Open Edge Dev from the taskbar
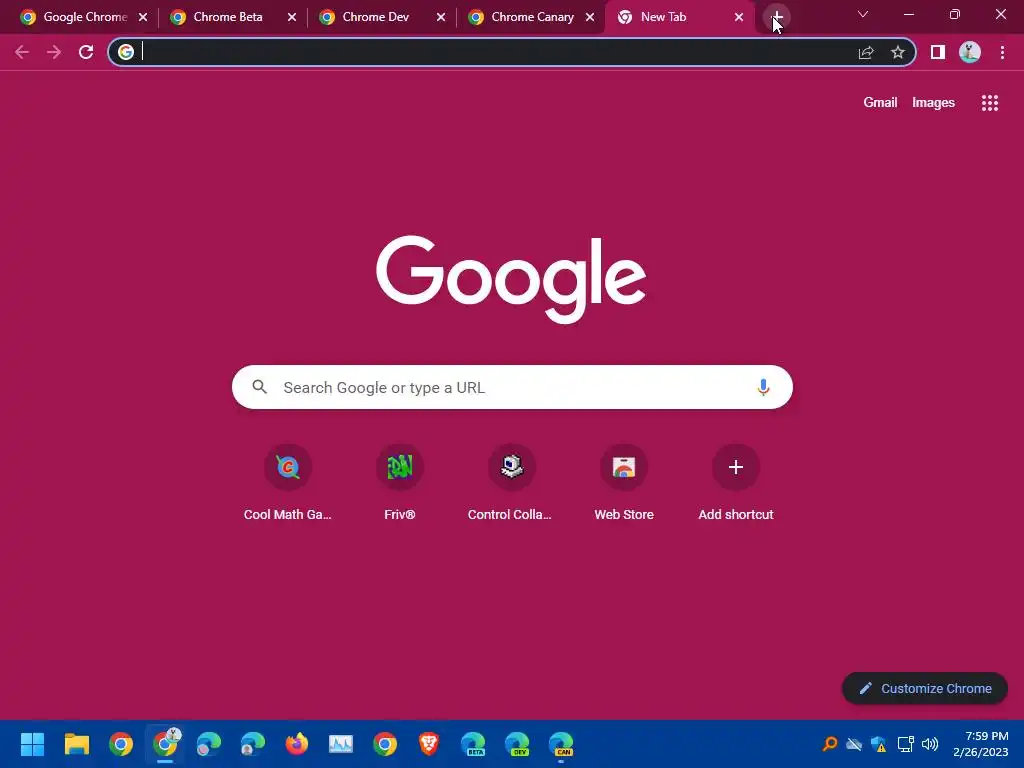The height and width of the screenshot is (768, 1024). click(517, 744)
